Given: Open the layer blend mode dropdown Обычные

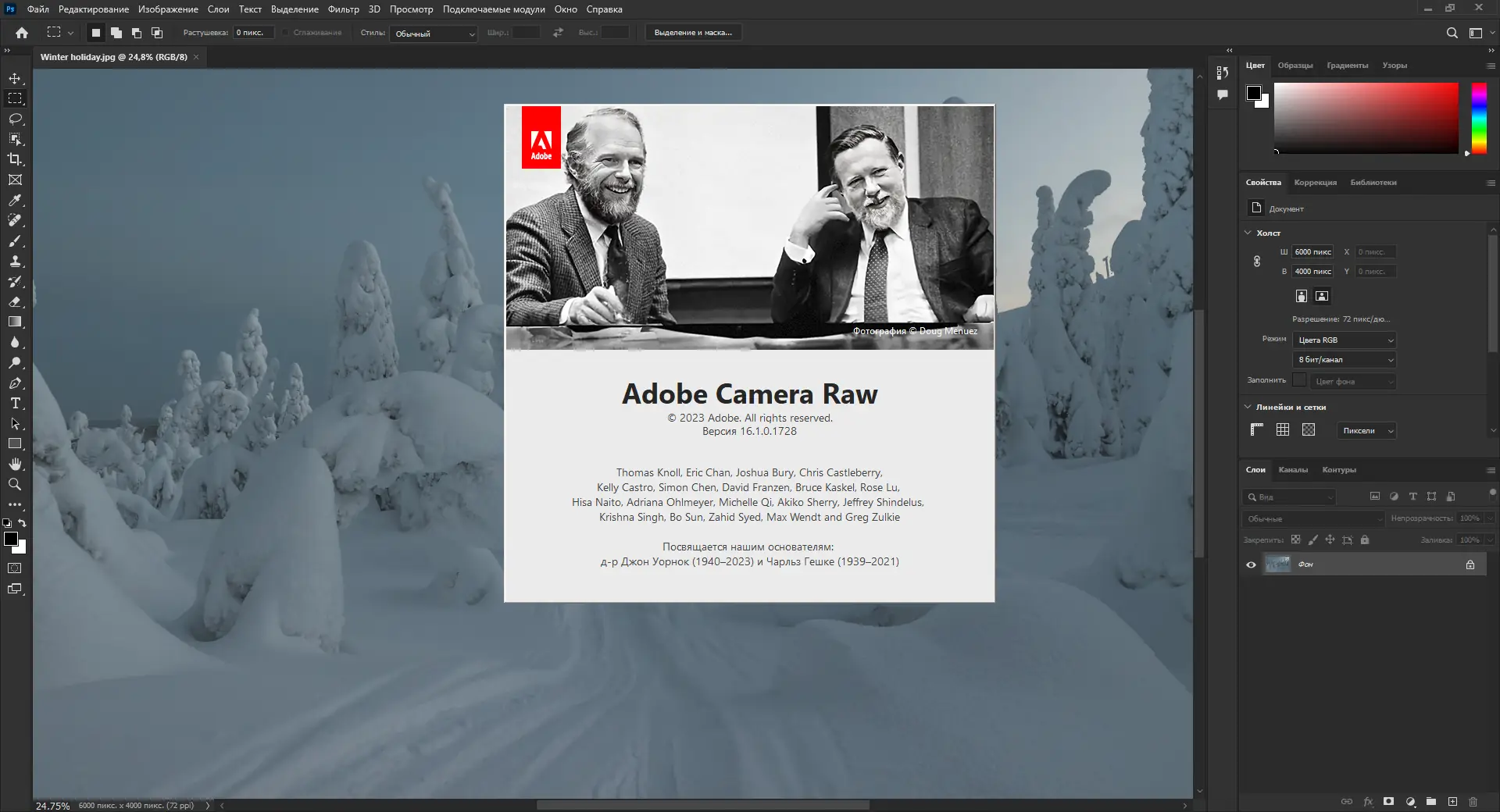Looking at the screenshot, I should coord(1313,519).
